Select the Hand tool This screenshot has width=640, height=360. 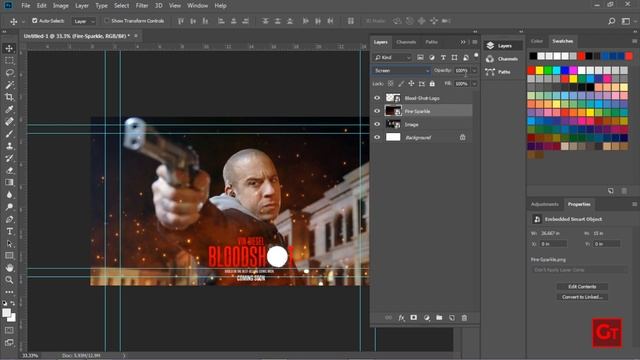click(9, 268)
